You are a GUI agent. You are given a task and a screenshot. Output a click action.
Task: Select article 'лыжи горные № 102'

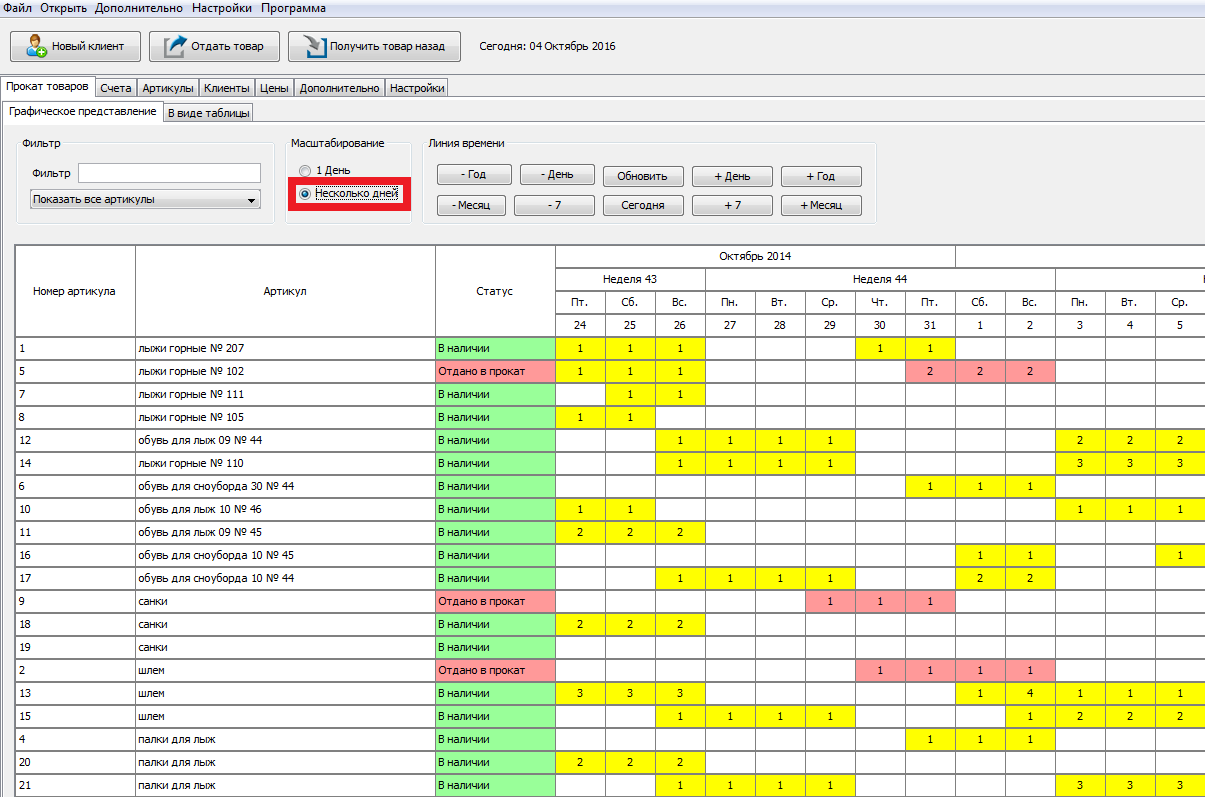tap(285, 371)
